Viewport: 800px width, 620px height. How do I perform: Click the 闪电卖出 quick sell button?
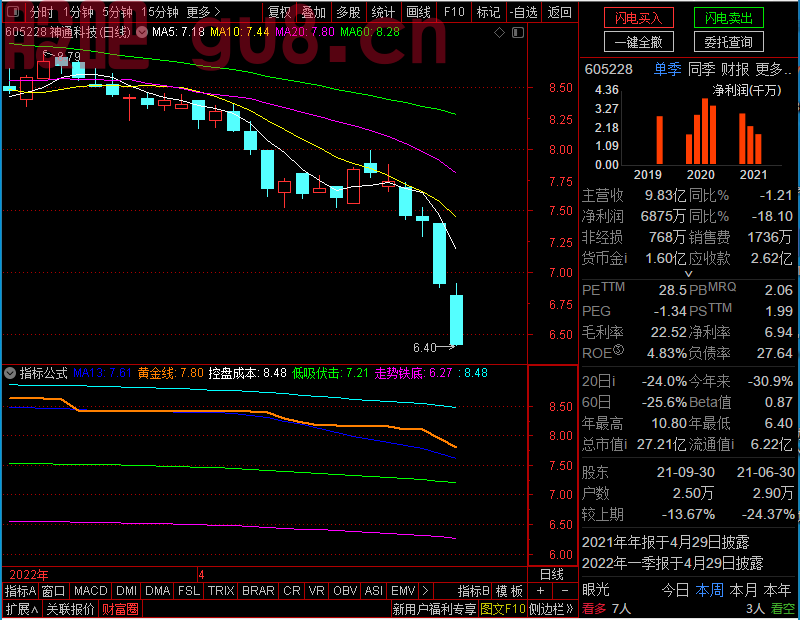(729, 18)
